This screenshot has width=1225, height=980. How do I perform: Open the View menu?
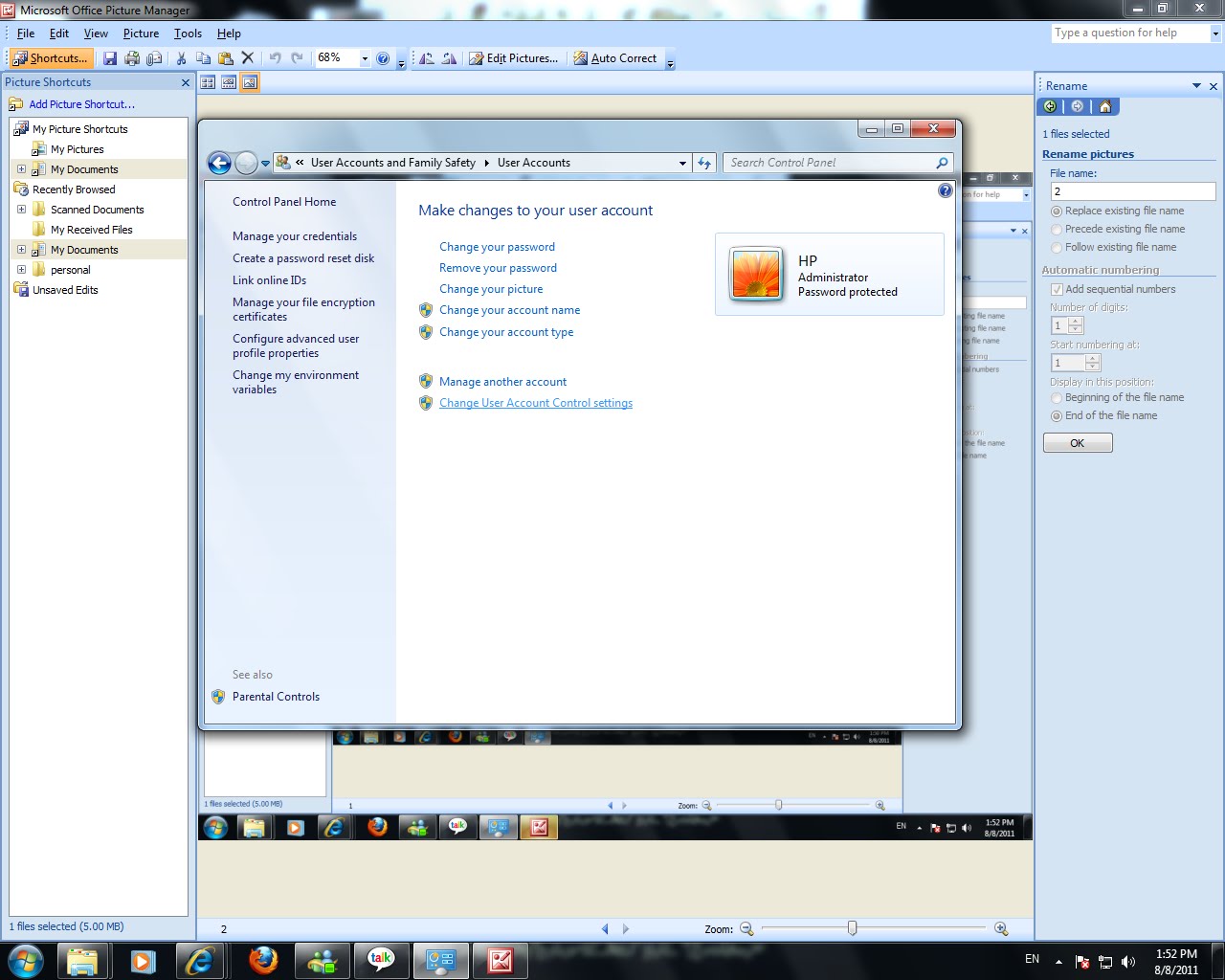[96, 33]
